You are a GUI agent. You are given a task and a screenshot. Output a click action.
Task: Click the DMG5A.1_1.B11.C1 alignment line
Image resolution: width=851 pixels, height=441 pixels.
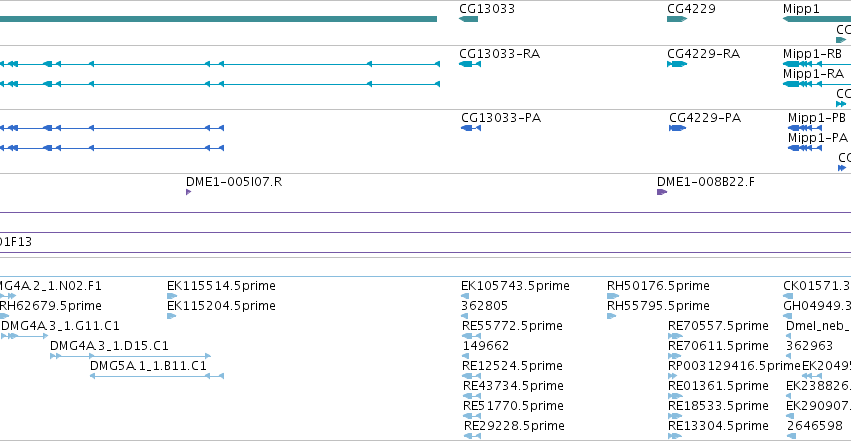(157, 376)
